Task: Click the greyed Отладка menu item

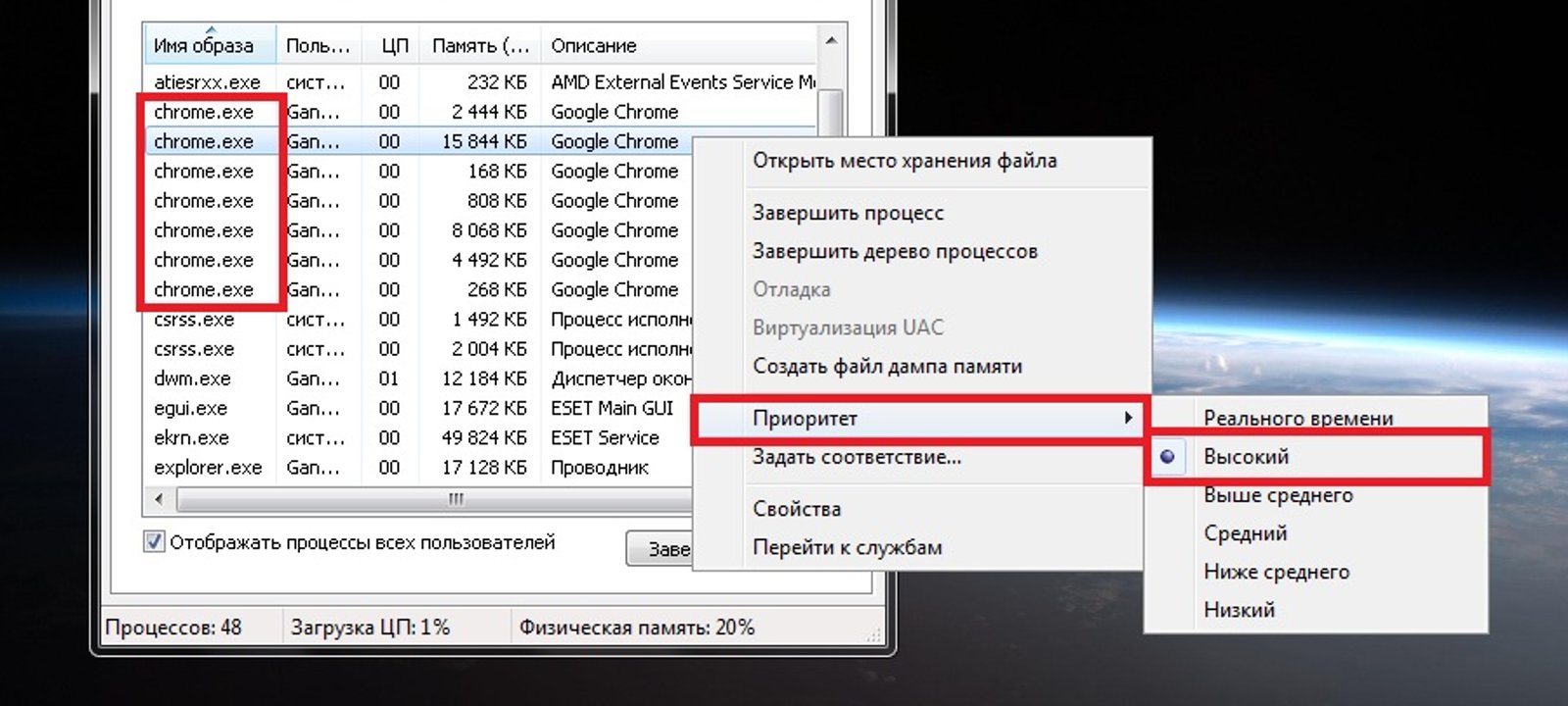Action: click(792, 289)
